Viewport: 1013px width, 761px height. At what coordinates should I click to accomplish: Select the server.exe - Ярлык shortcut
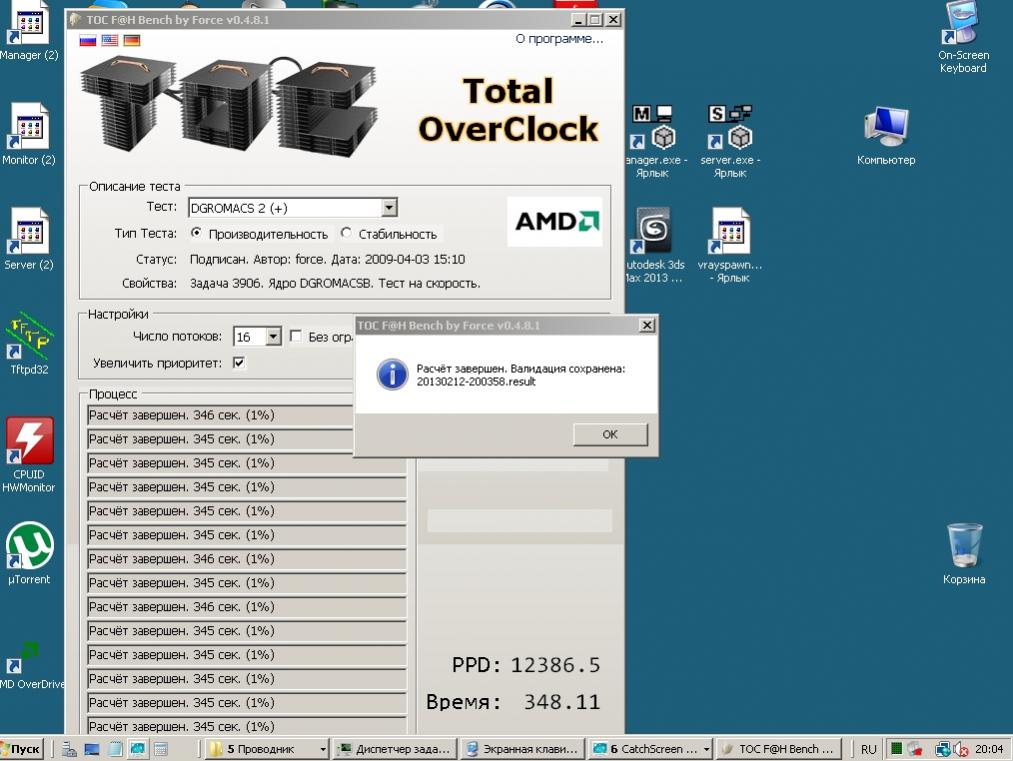point(730,142)
